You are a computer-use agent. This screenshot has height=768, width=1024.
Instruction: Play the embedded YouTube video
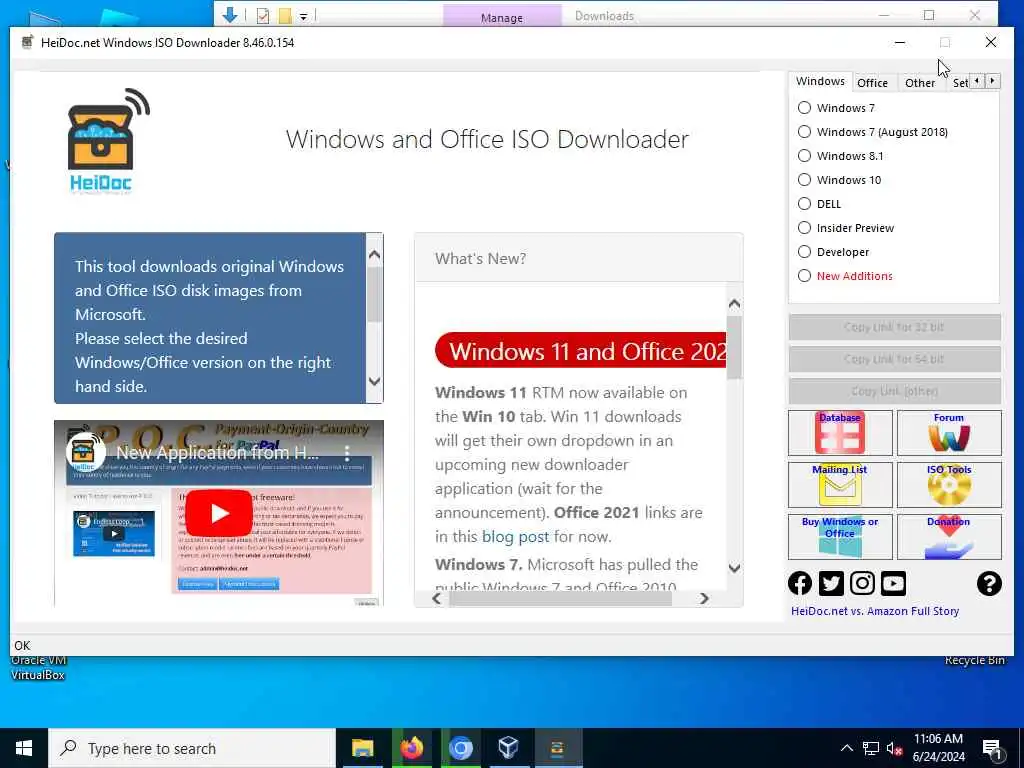click(x=219, y=513)
